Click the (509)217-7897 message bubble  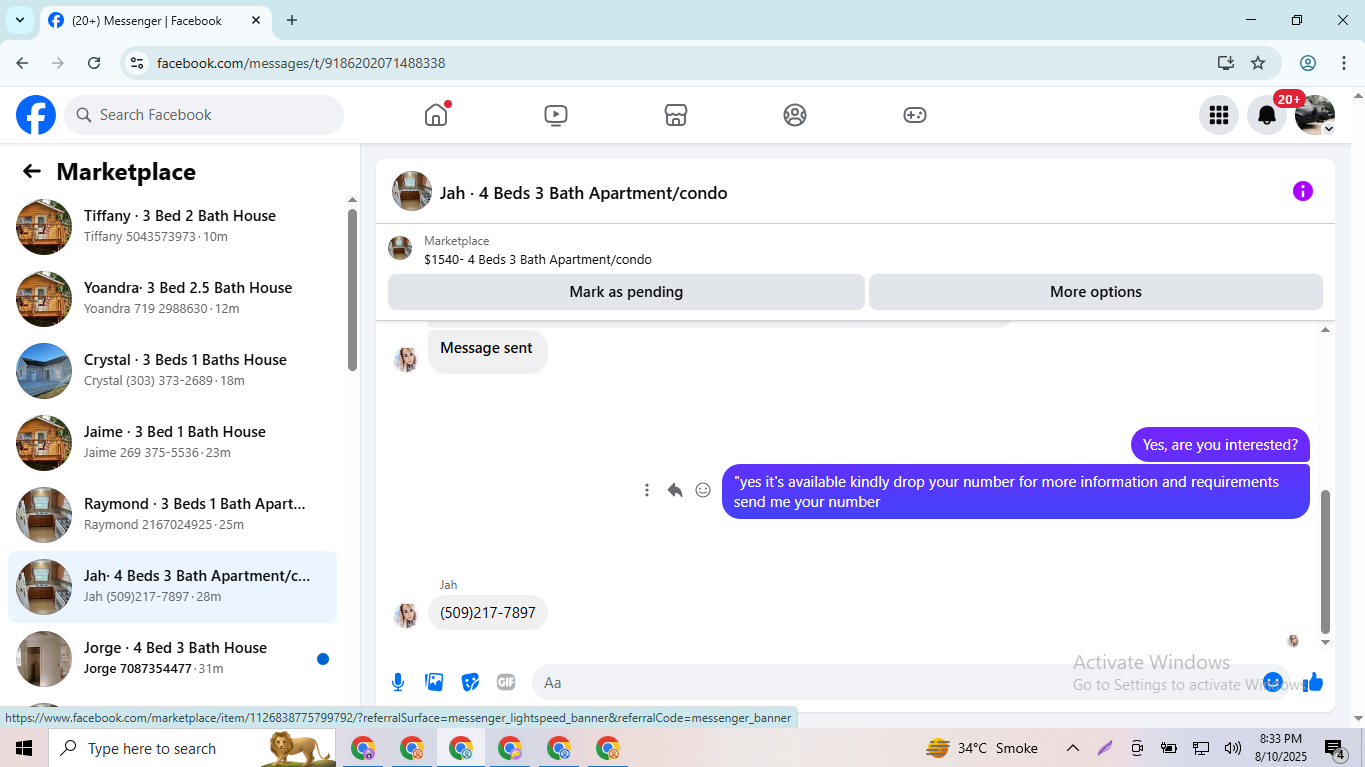pos(488,613)
